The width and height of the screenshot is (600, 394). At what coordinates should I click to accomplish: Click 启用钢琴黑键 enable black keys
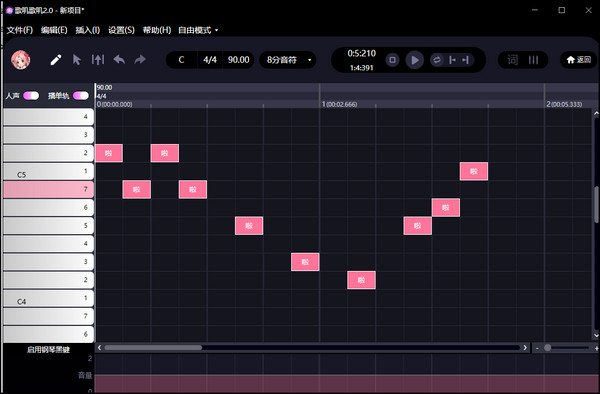pyautogui.click(x=48, y=350)
